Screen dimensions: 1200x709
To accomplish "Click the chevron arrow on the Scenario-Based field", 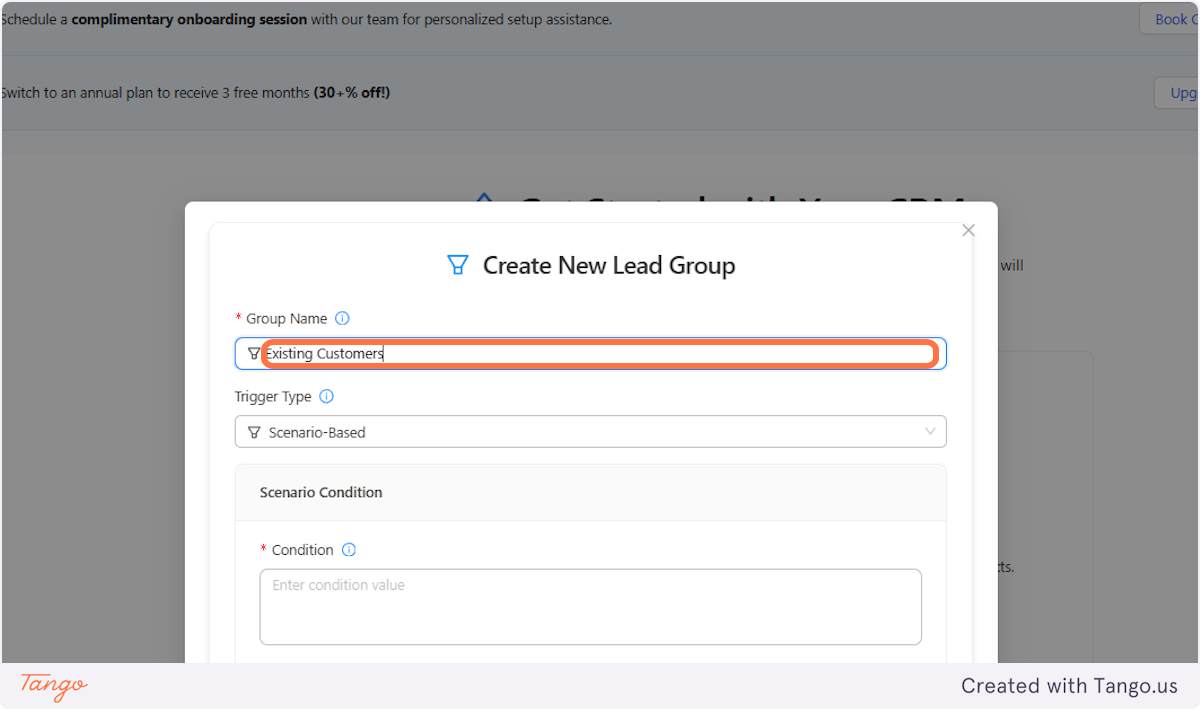I will tap(930, 431).
